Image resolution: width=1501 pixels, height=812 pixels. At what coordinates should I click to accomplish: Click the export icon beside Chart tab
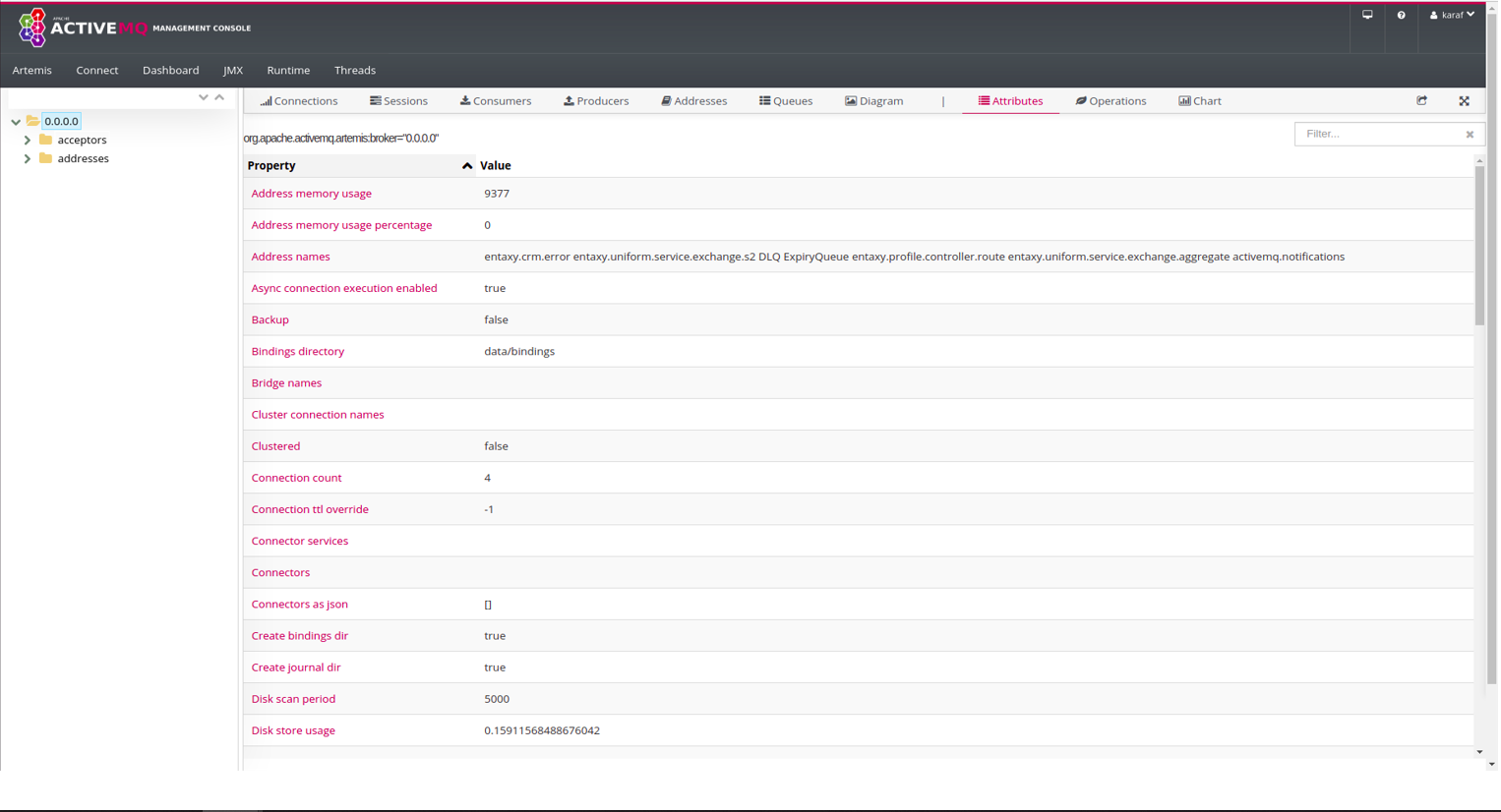(1421, 100)
